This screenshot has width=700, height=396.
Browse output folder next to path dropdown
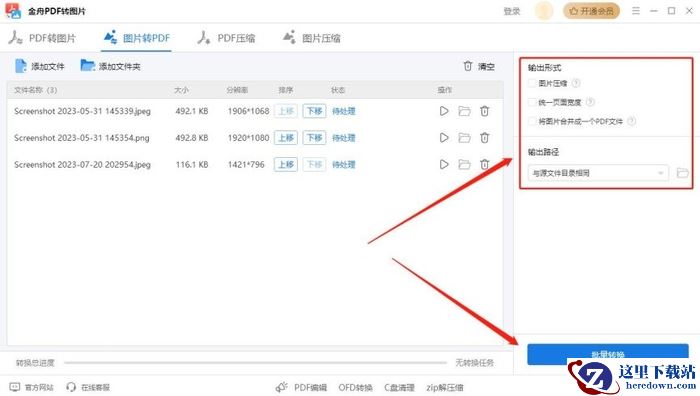click(x=682, y=173)
